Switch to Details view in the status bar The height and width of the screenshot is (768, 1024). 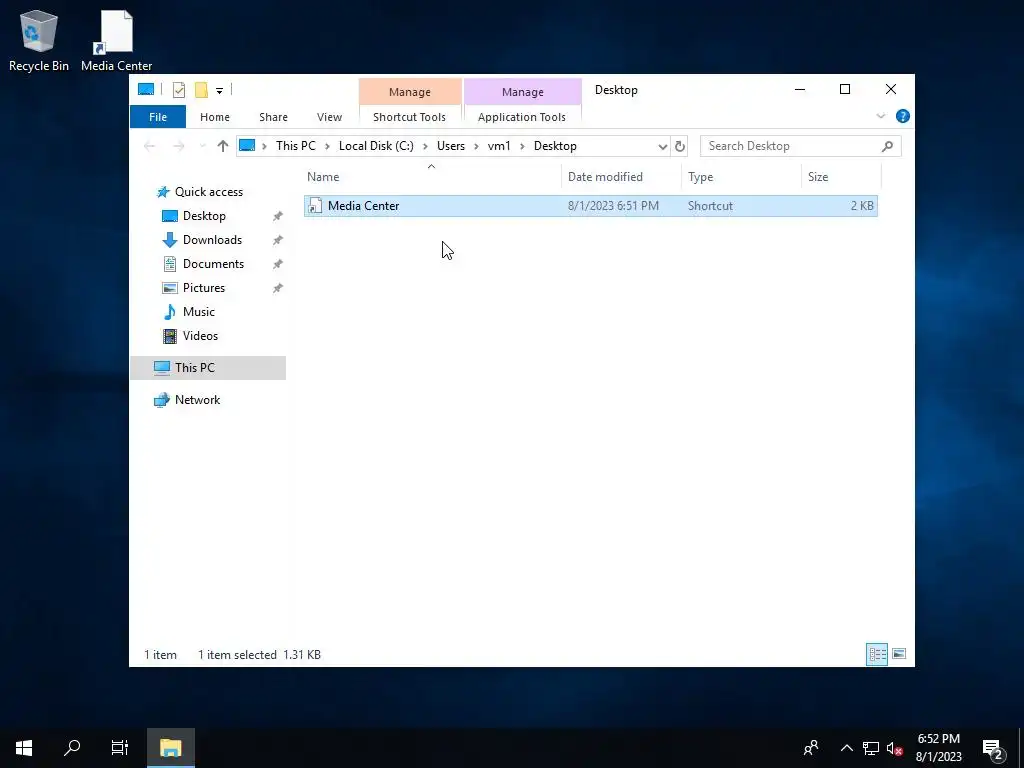(x=877, y=654)
